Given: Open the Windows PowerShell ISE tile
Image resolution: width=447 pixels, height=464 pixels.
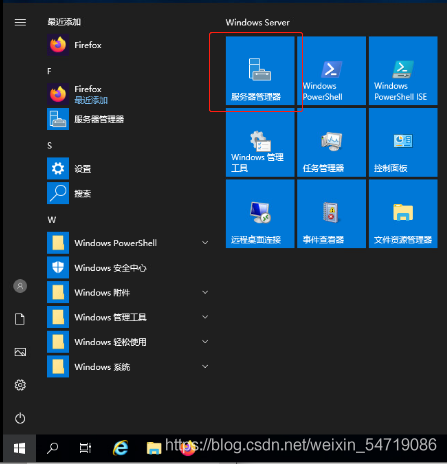Looking at the screenshot, I should pyautogui.click(x=403, y=71).
